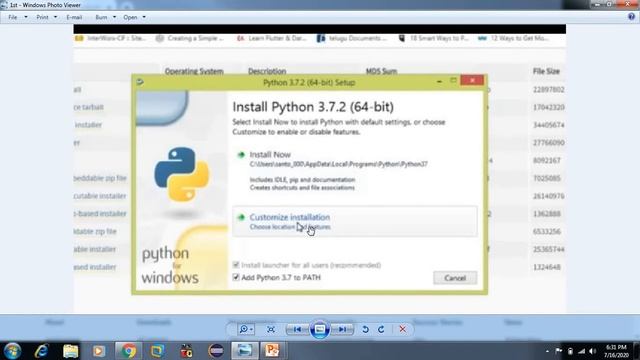Click the file size 7025085
The image size is (640, 360).
[547, 178]
